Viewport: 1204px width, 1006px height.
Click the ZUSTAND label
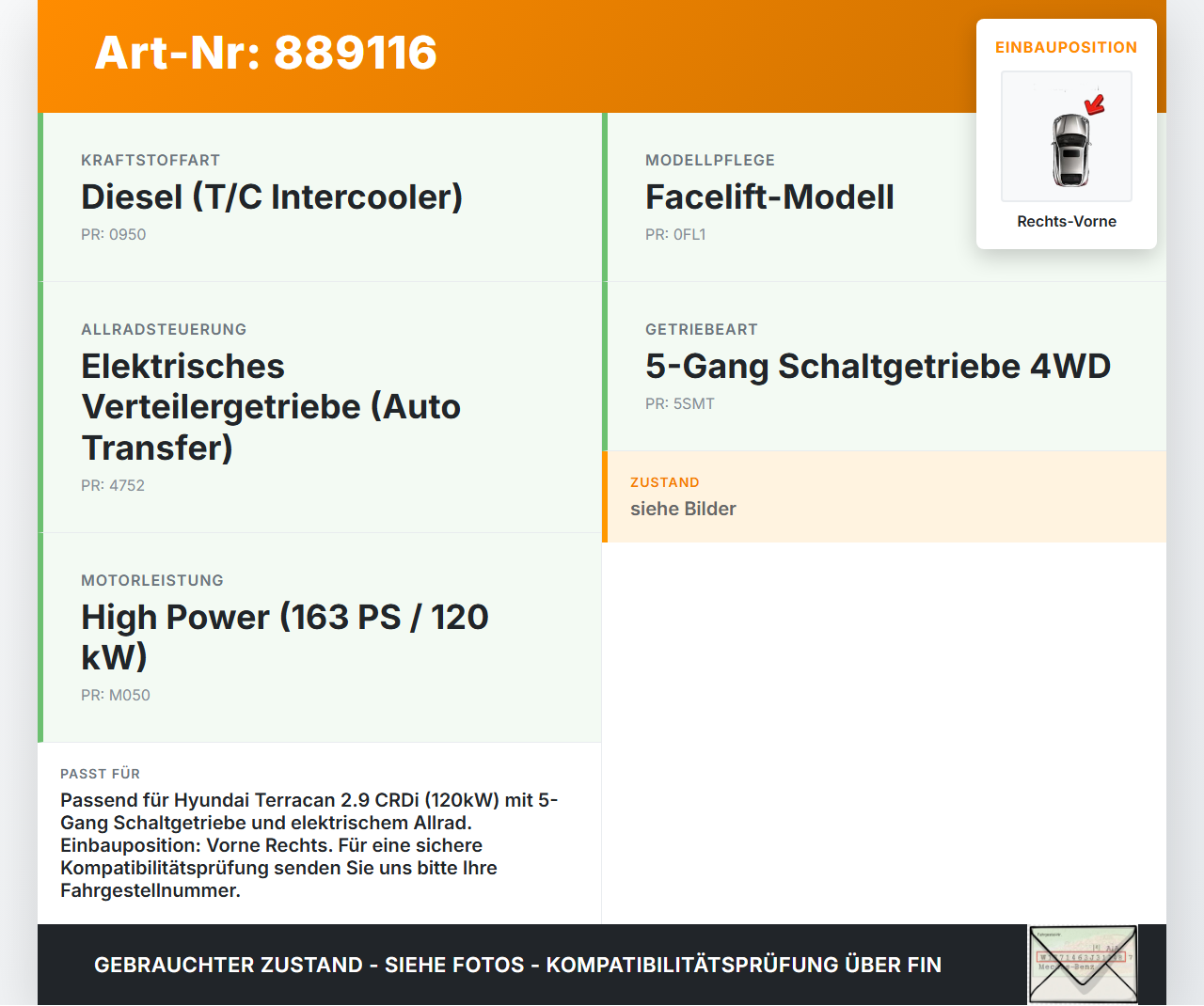click(665, 482)
